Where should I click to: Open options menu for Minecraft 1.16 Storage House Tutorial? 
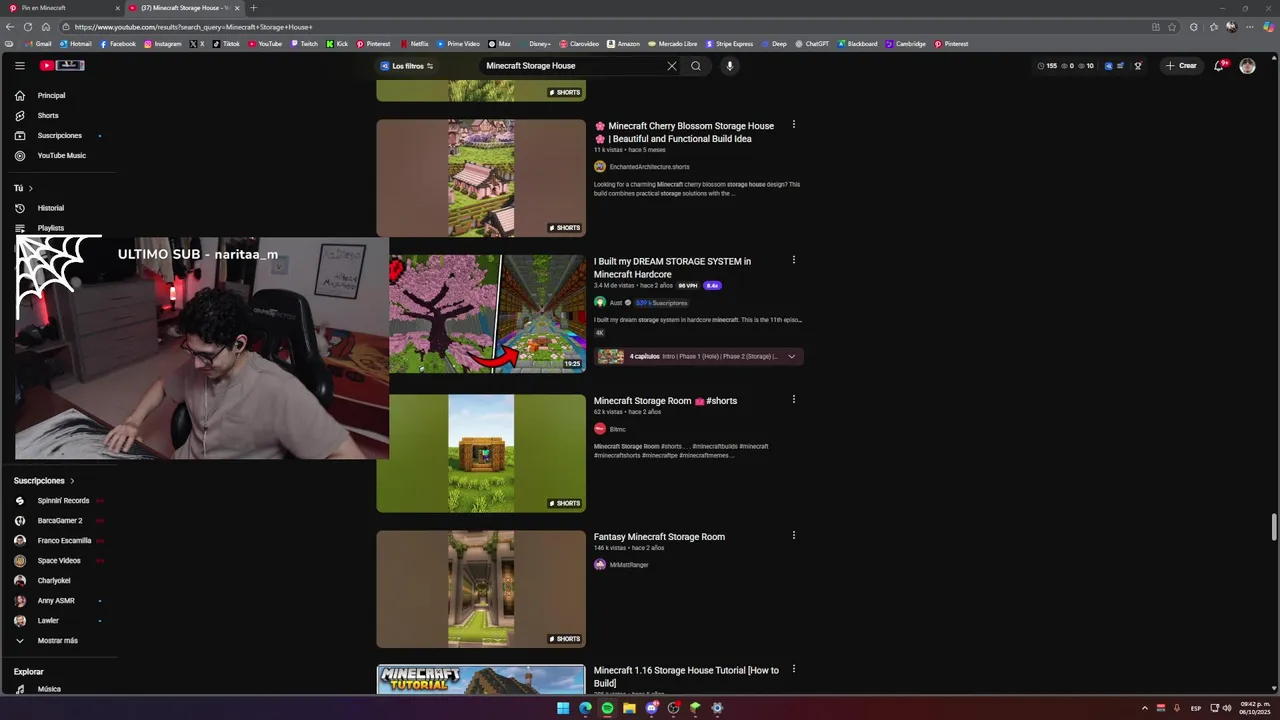(794, 669)
